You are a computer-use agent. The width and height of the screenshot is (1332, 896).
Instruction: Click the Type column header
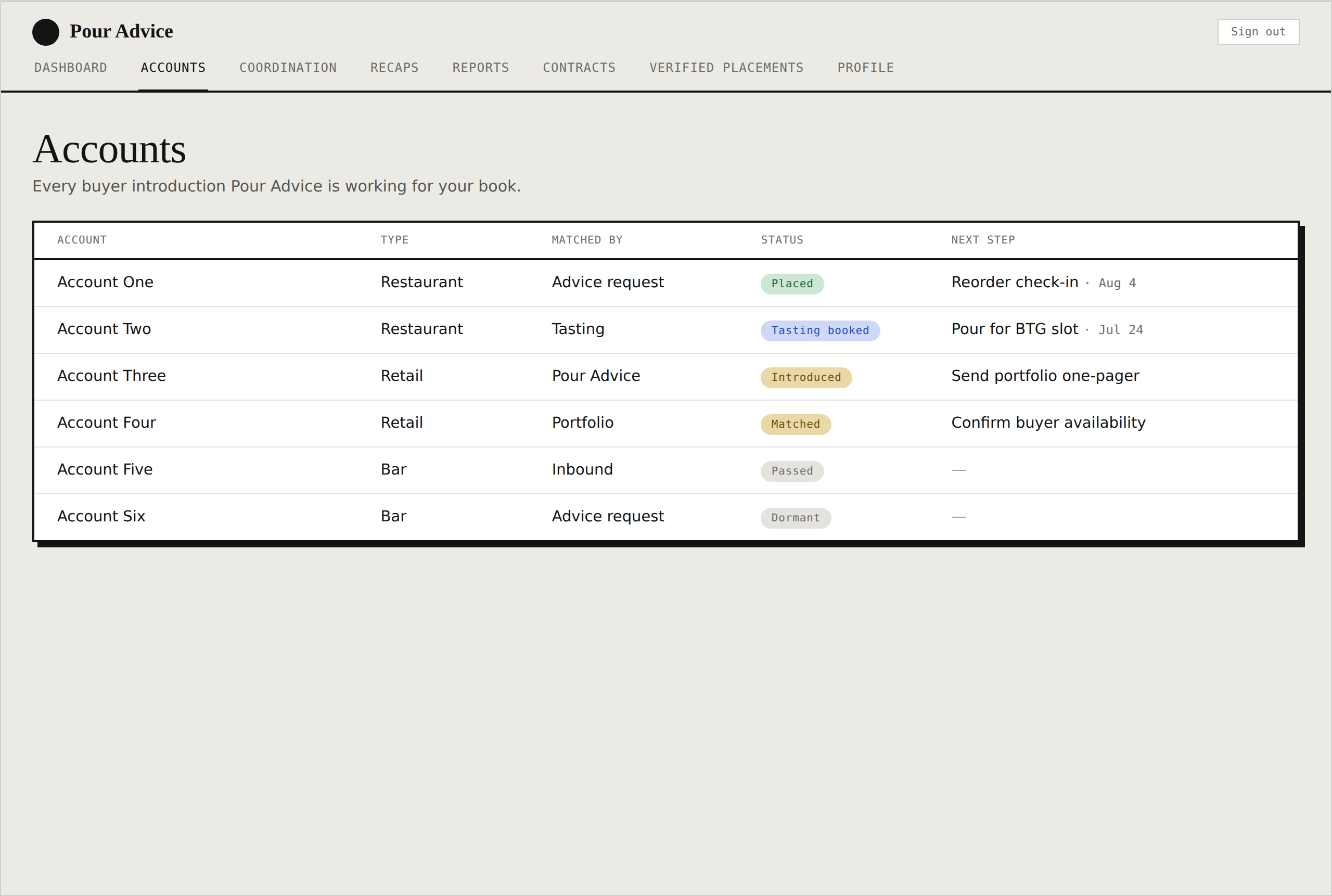(x=394, y=240)
